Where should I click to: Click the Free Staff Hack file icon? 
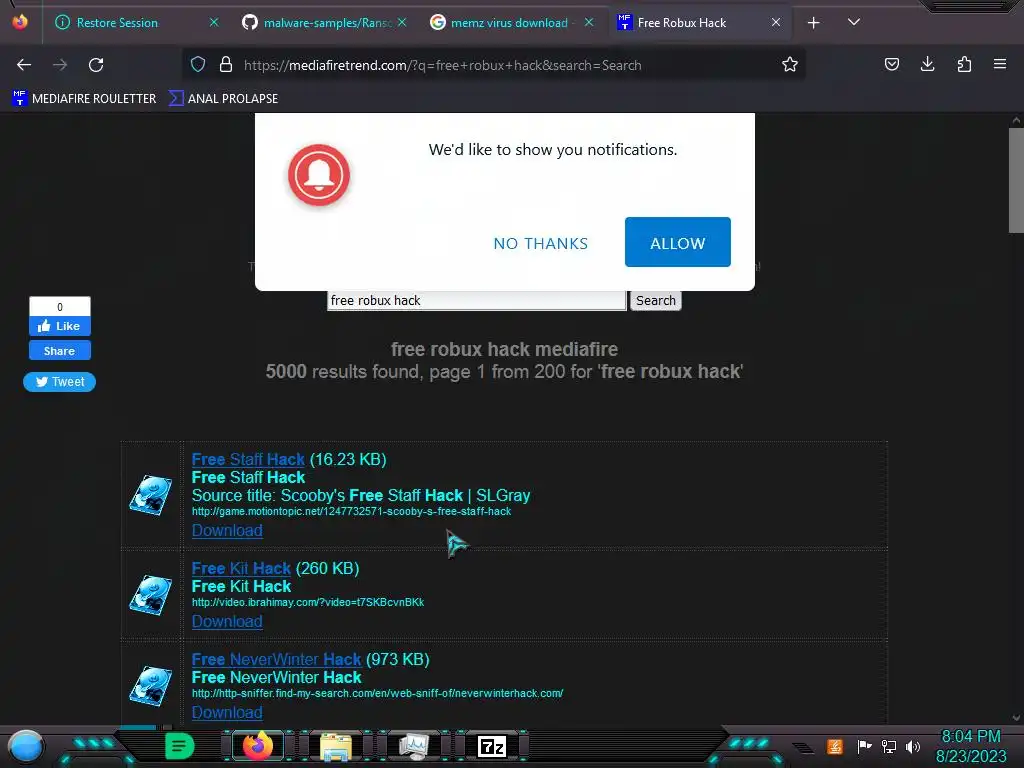click(x=151, y=495)
